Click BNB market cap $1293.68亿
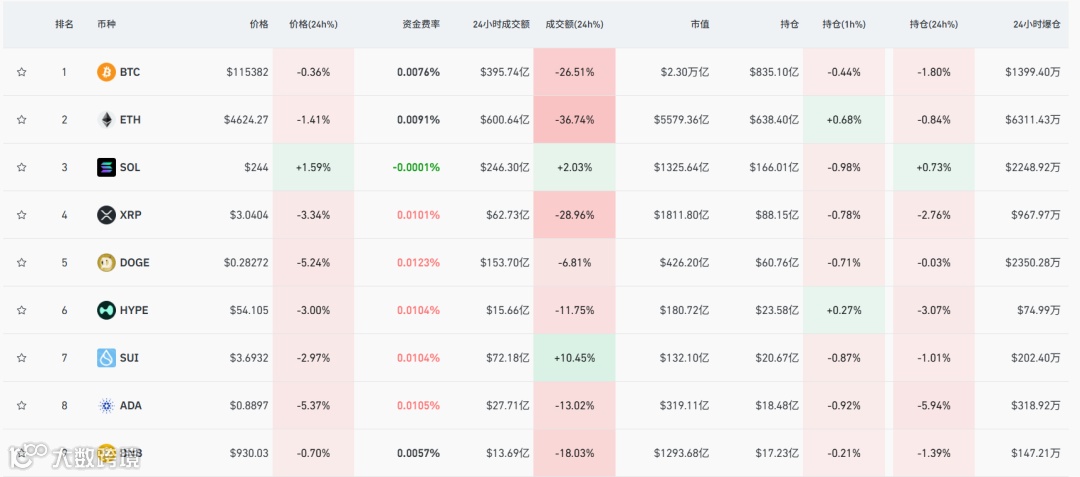 (x=681, y=453)
